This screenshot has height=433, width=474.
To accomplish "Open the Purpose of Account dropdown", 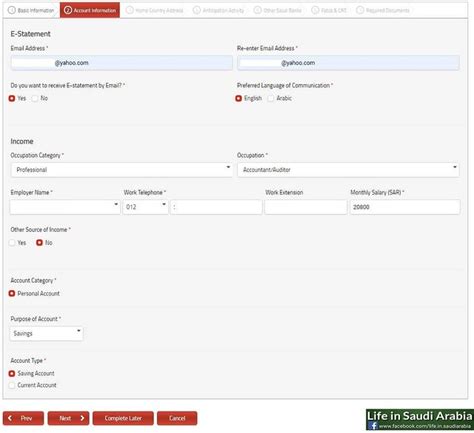I will pyautogui.click(x=46, y=333).
